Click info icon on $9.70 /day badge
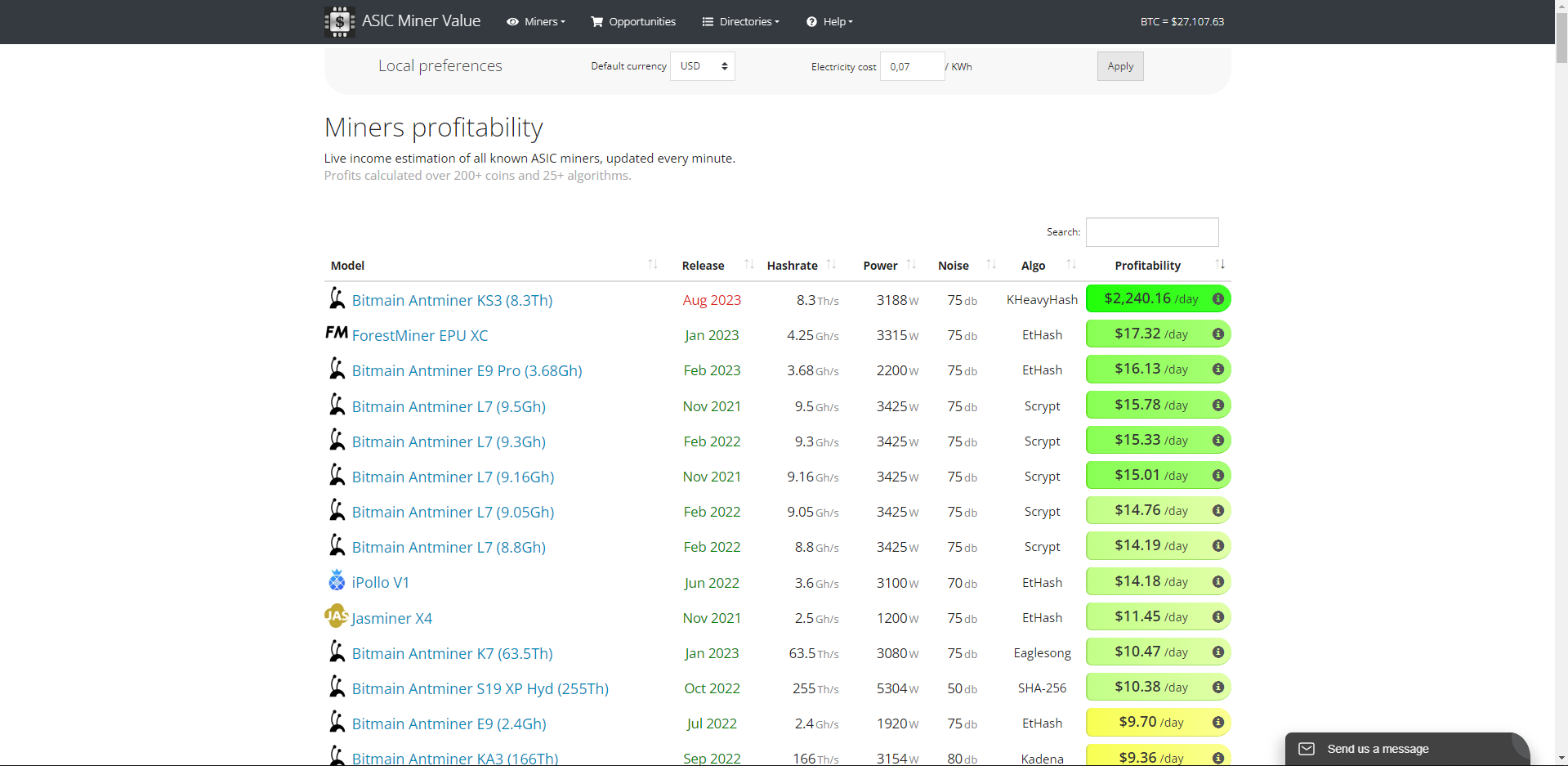1568x766 pixels. tap(1217, 723)
